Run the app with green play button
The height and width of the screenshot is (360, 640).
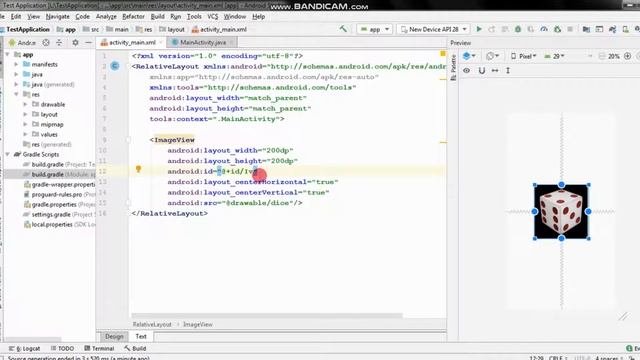pos(479,29)
